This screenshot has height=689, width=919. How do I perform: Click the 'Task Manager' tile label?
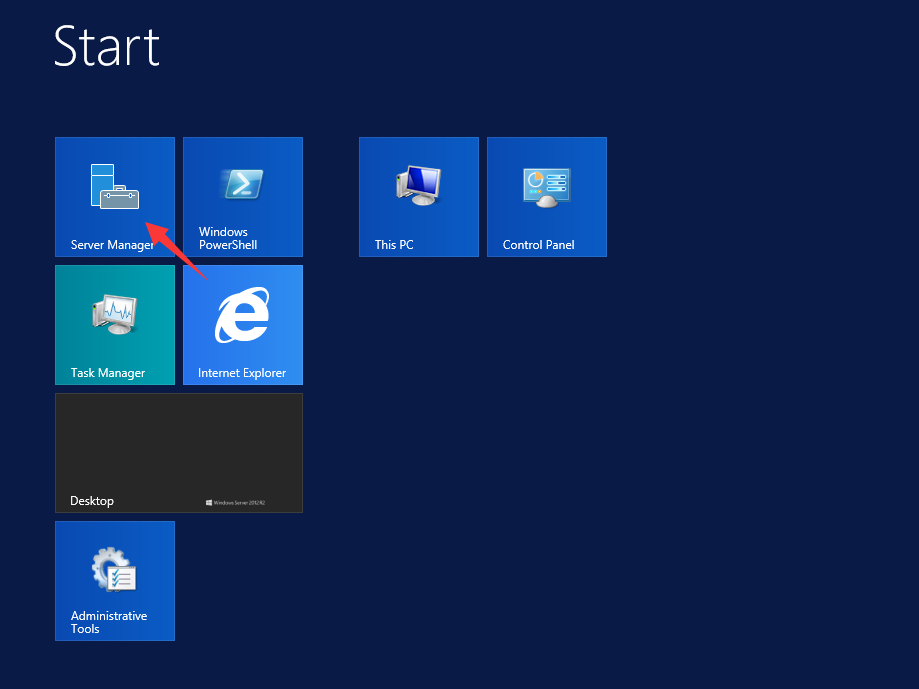108,373
